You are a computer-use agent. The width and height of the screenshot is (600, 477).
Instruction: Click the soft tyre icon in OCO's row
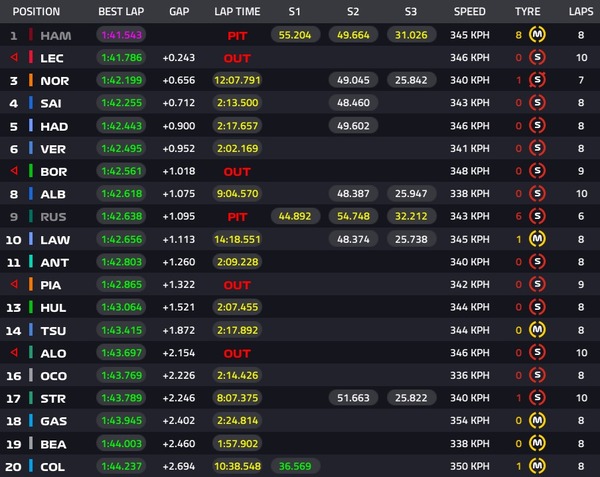[x=537, y=375]
